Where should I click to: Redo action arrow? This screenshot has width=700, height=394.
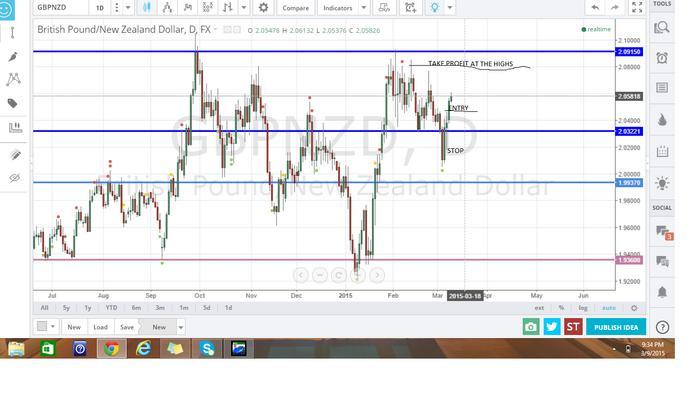[x=615, y=8]
